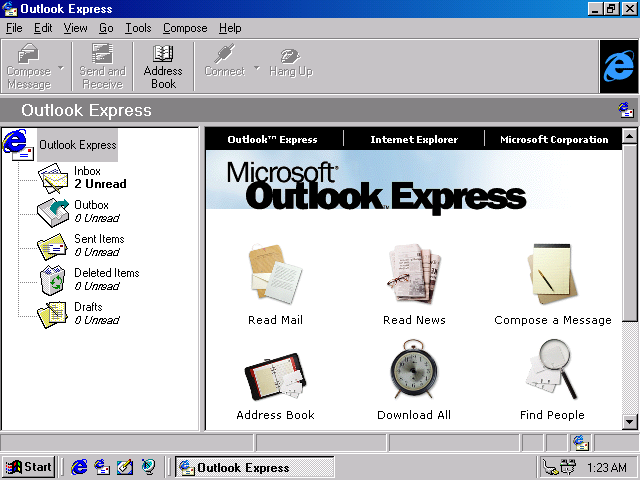Open the Go menu

106,28
